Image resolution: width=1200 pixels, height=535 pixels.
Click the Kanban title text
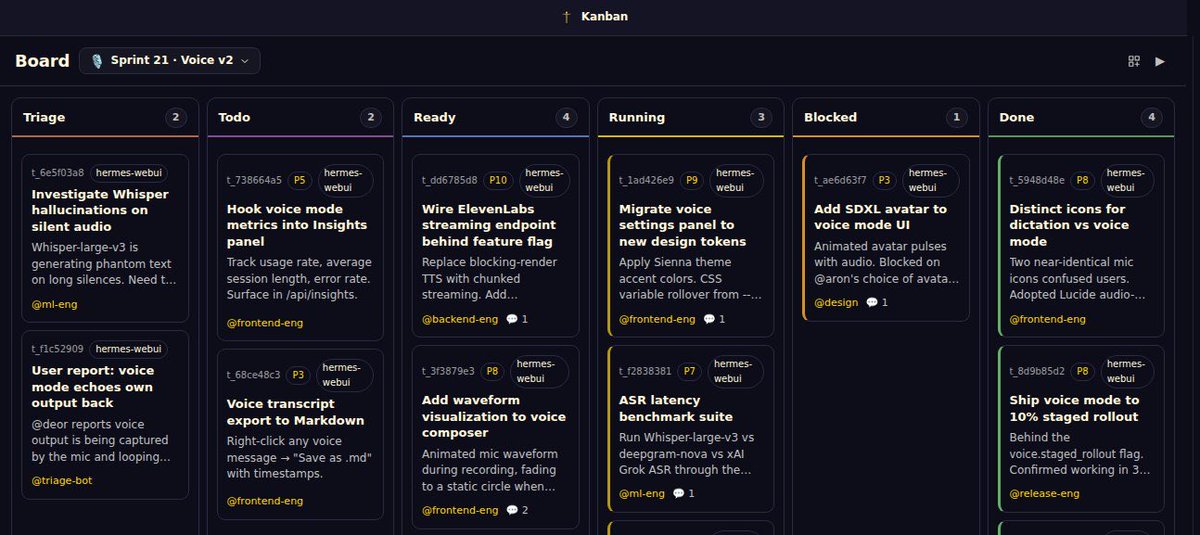point(605,17)
